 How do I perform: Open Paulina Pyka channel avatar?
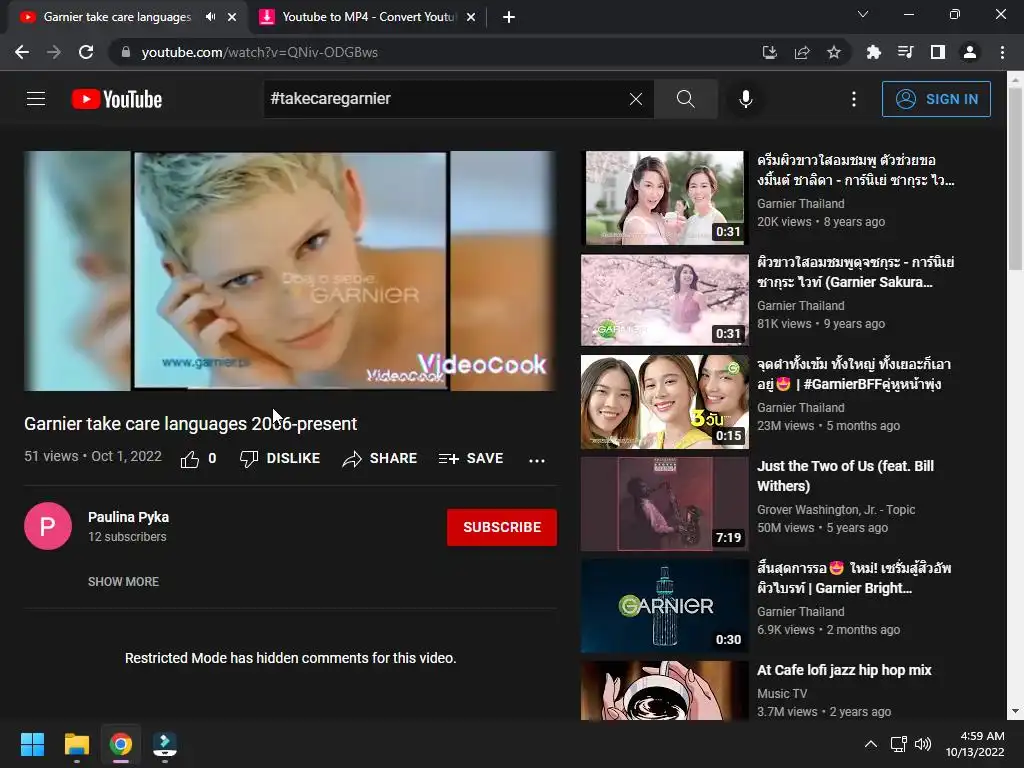[48, 526]
